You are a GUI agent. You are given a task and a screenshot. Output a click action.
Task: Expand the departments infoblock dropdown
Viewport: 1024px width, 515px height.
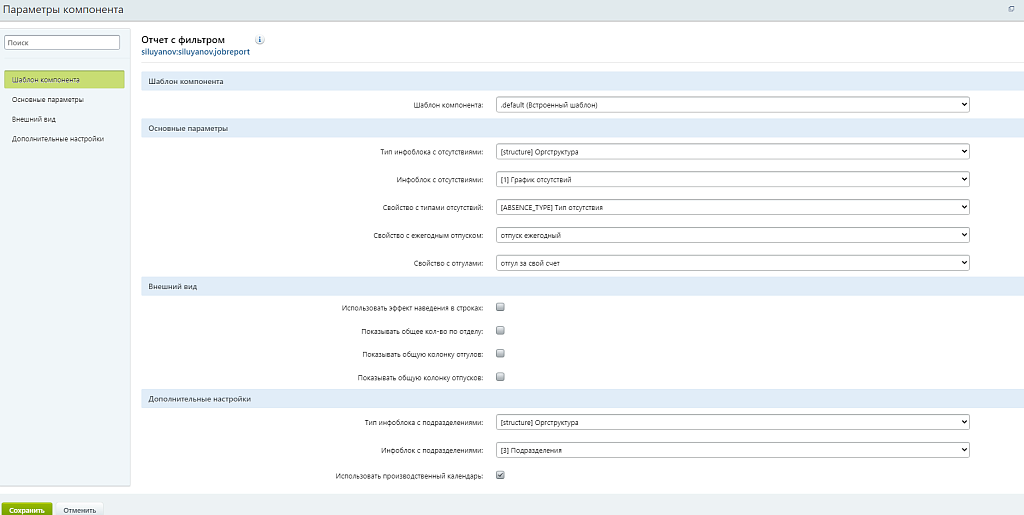coord(732,450)
